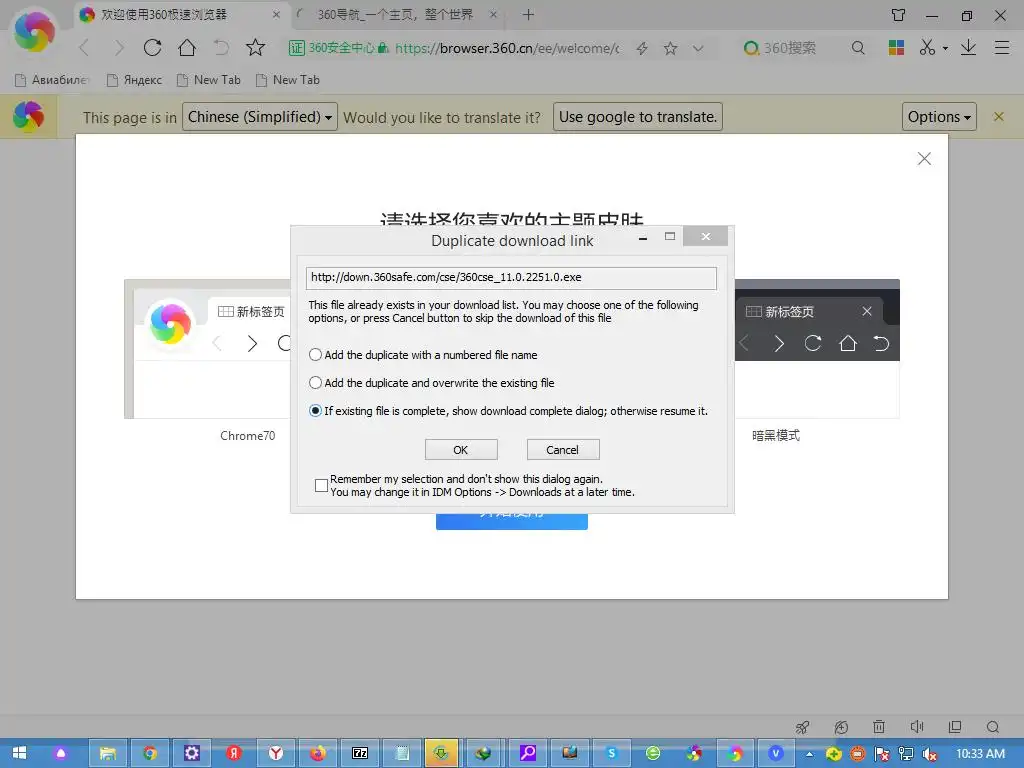This screenshot has width=1024, height=768.
Task: Click the blue start button behind dialog
Action: tap(512, 521)
